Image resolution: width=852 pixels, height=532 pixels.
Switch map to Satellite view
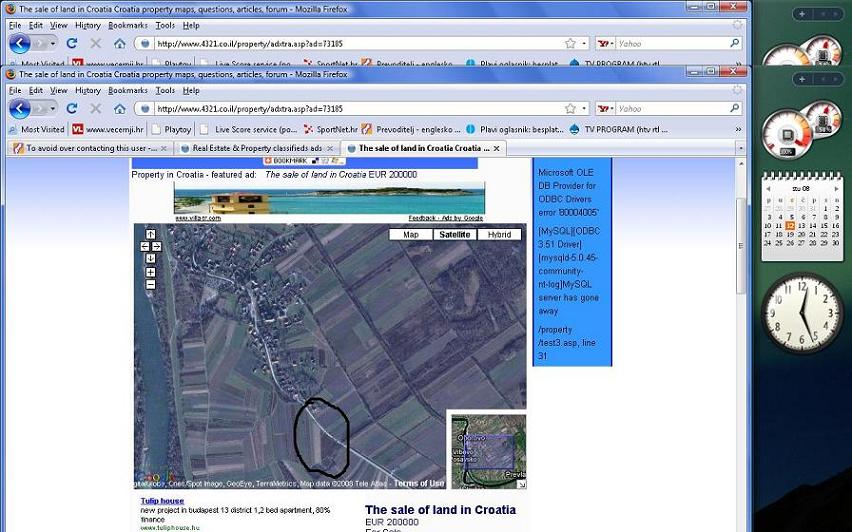455,234
